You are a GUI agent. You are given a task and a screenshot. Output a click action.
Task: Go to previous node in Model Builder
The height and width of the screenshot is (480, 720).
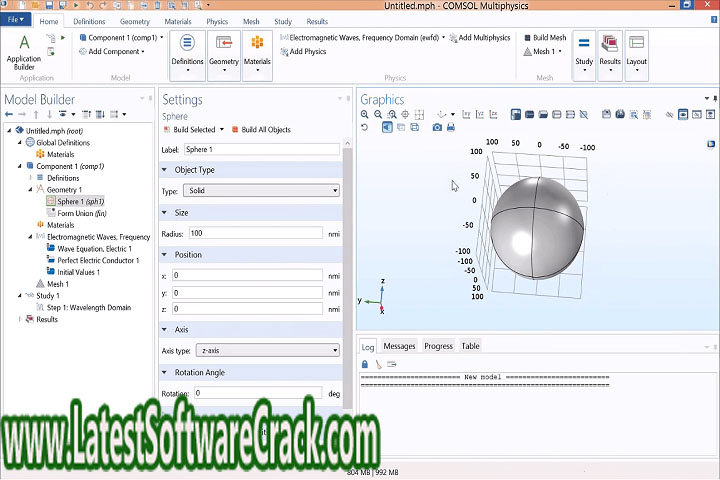coord(9,114)
